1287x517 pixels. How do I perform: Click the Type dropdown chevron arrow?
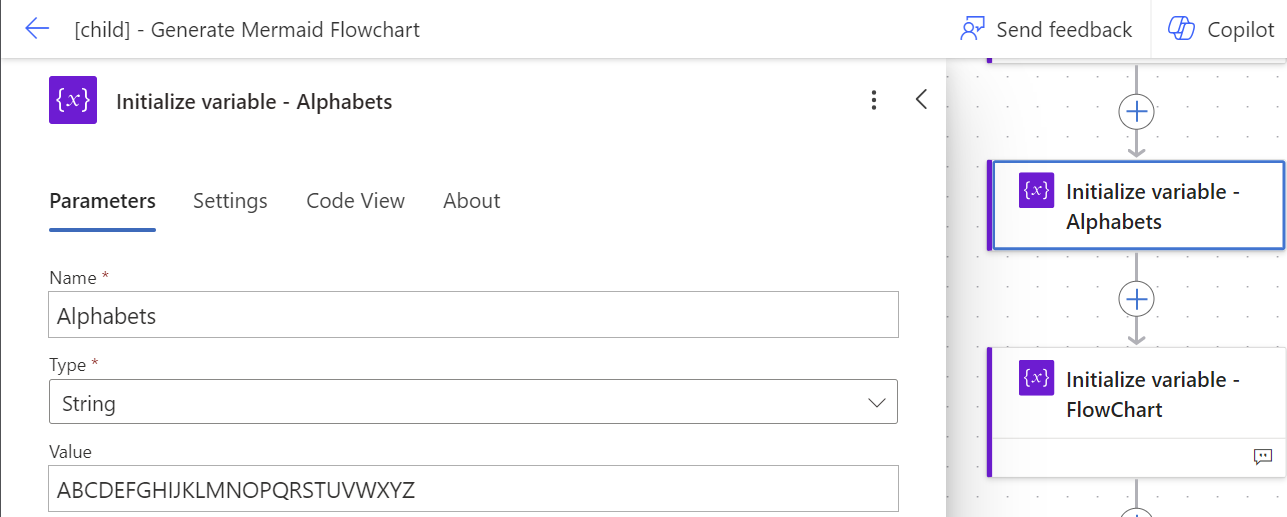point(877,403)
